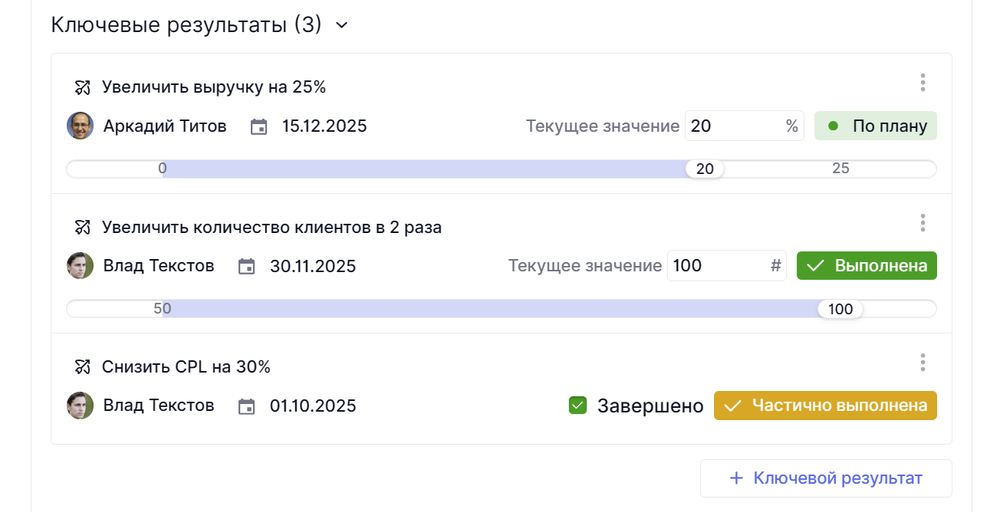
Task: Open the three-dot menu for the clients key result
Action: point(922,223)
